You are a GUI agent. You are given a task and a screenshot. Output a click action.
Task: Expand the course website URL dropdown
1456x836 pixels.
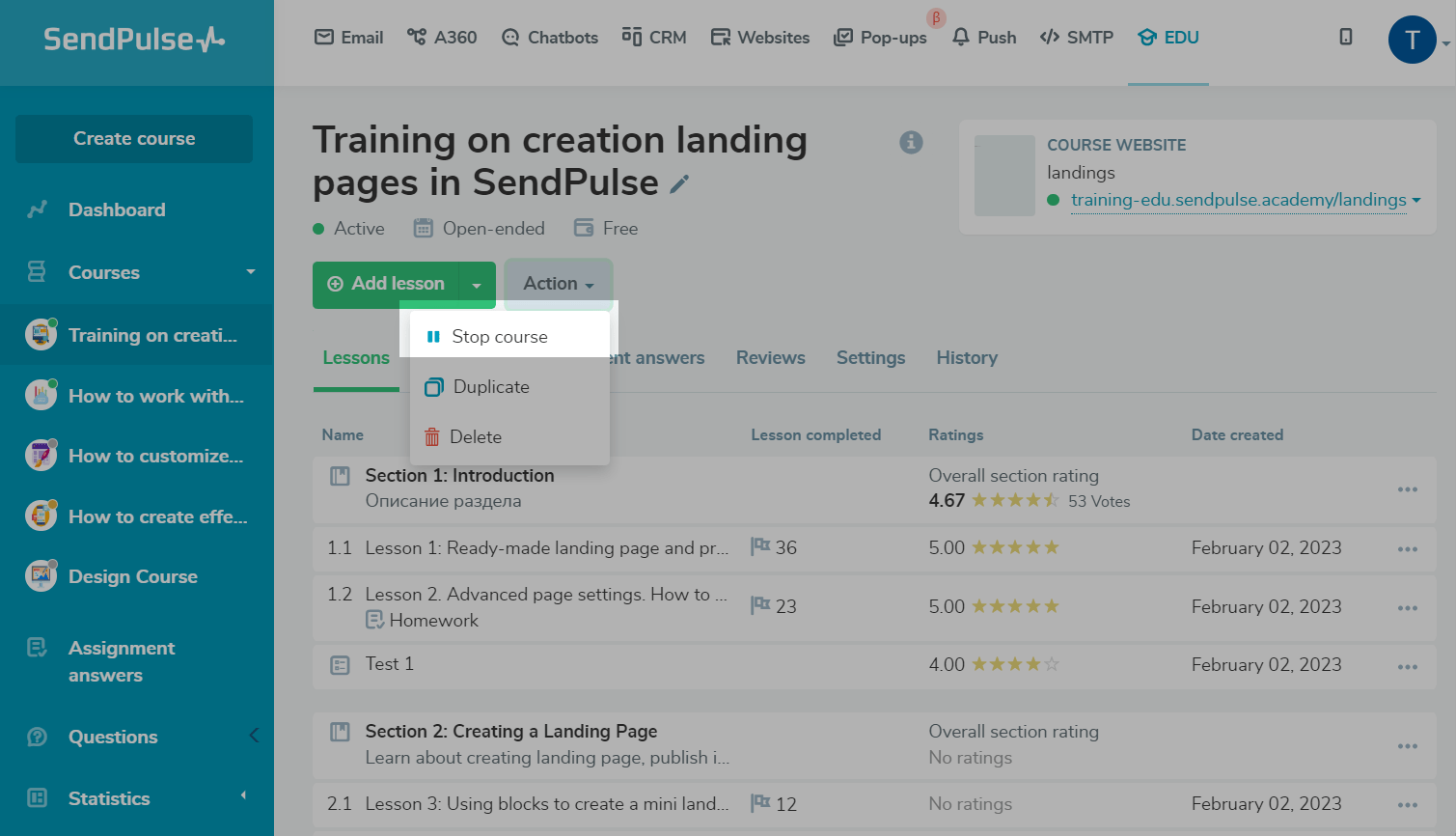[1416, 200]
